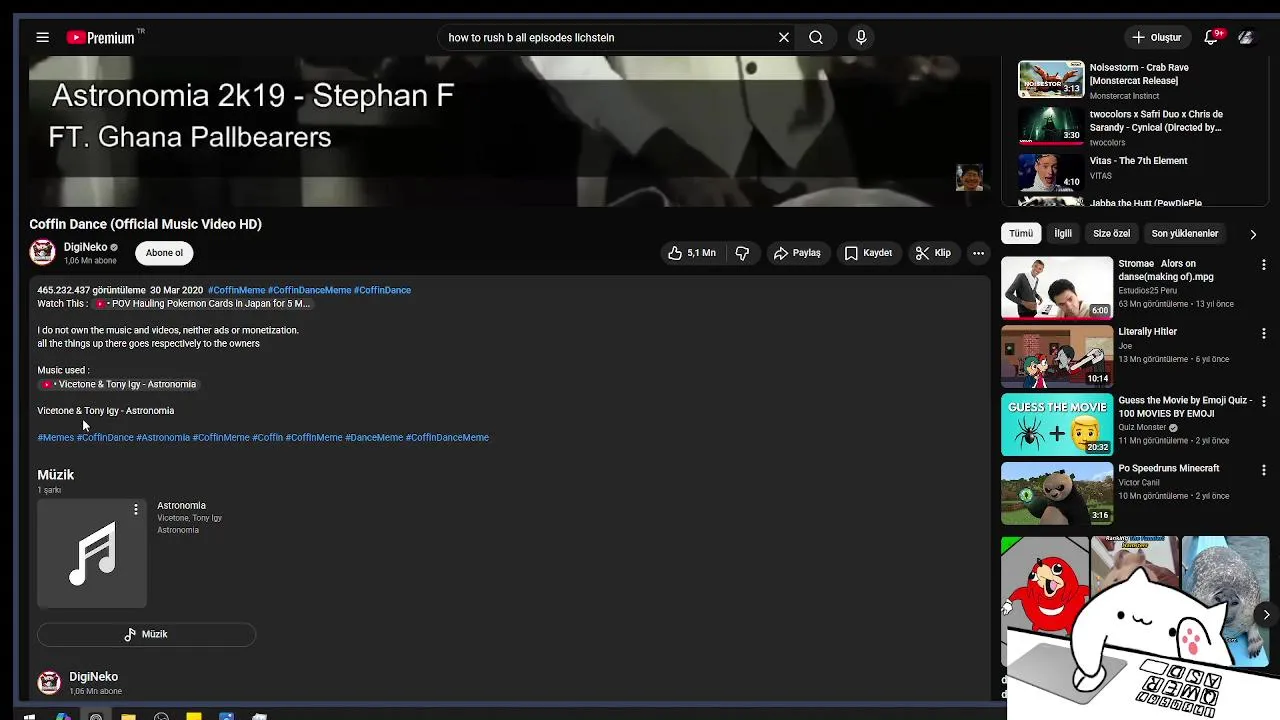This screenshot has width=1280, height=720.
Task: Open File Explorer folder in taskbar
Action: pyautogui.click(x=128, y=715)
